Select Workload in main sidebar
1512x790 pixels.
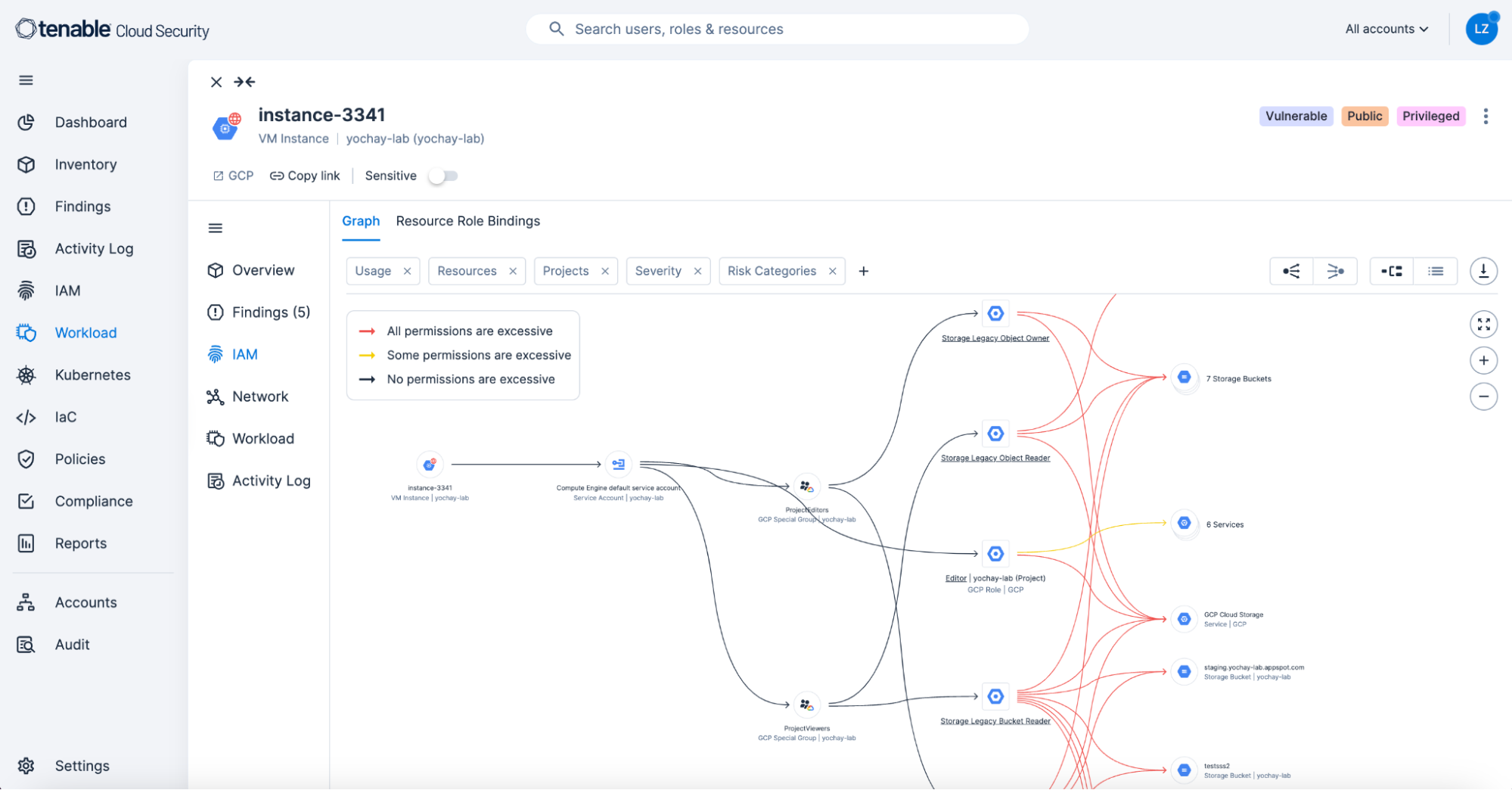[85, 333]
